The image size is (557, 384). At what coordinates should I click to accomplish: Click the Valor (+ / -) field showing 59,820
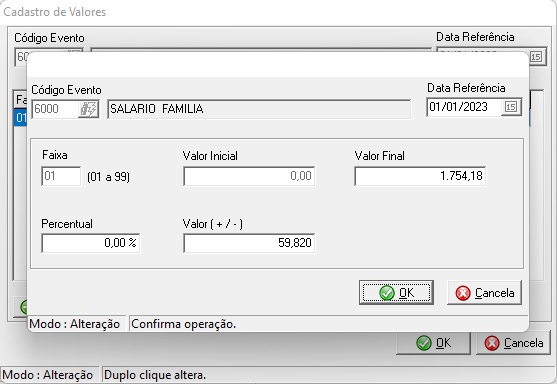click(249, 243)
